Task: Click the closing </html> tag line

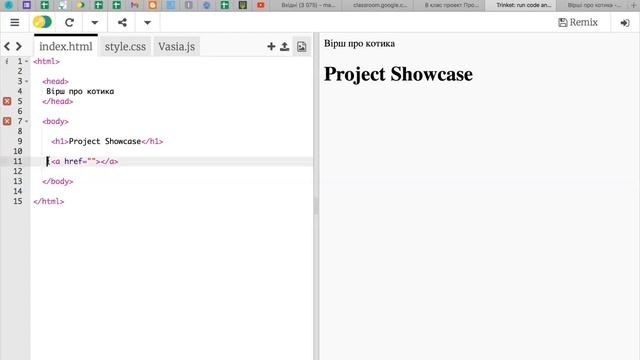Action: [49, 201]
